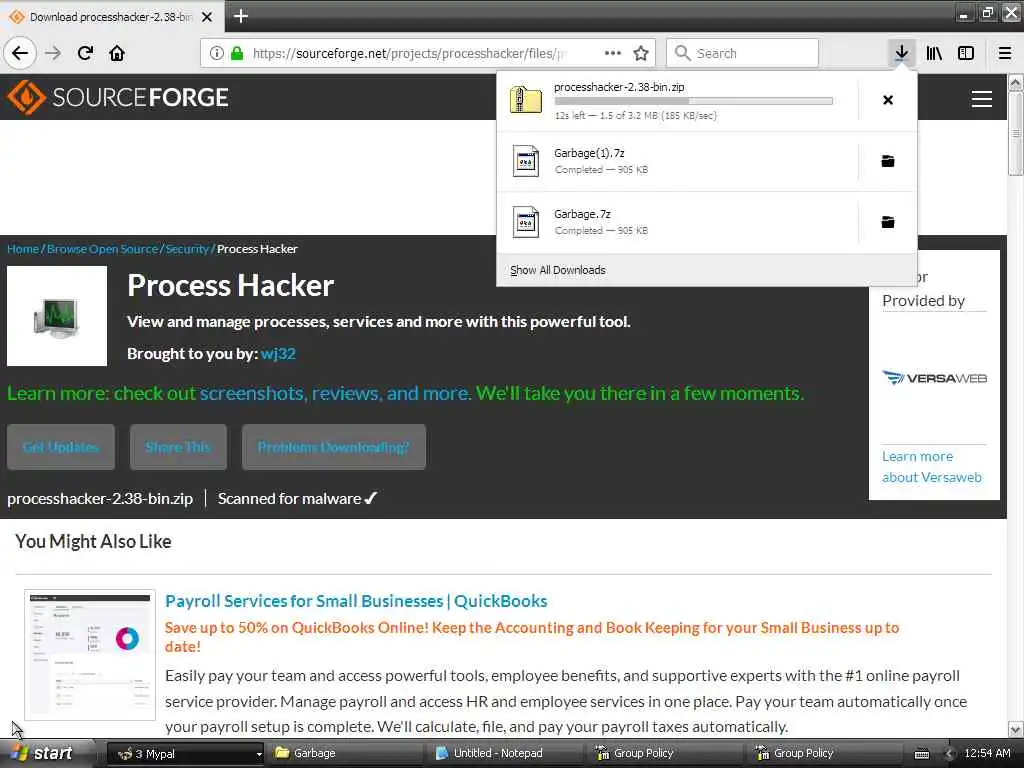Open the page actions three-dots menu
The height and width of the screenshot is (768, 1024).
click(x=613, y=53)
